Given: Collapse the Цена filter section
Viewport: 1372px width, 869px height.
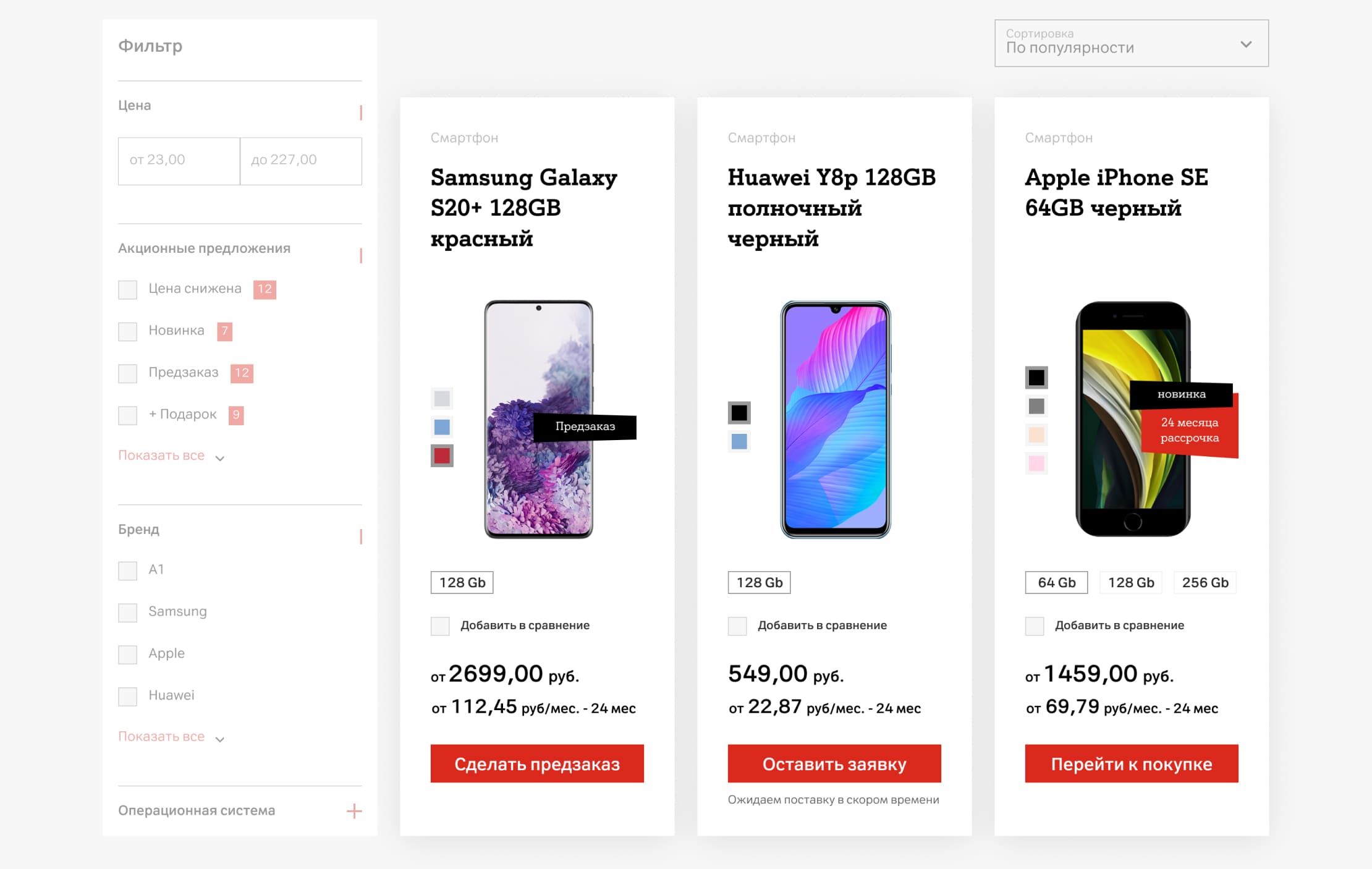Looking at the screenshot, I should 361,112.
